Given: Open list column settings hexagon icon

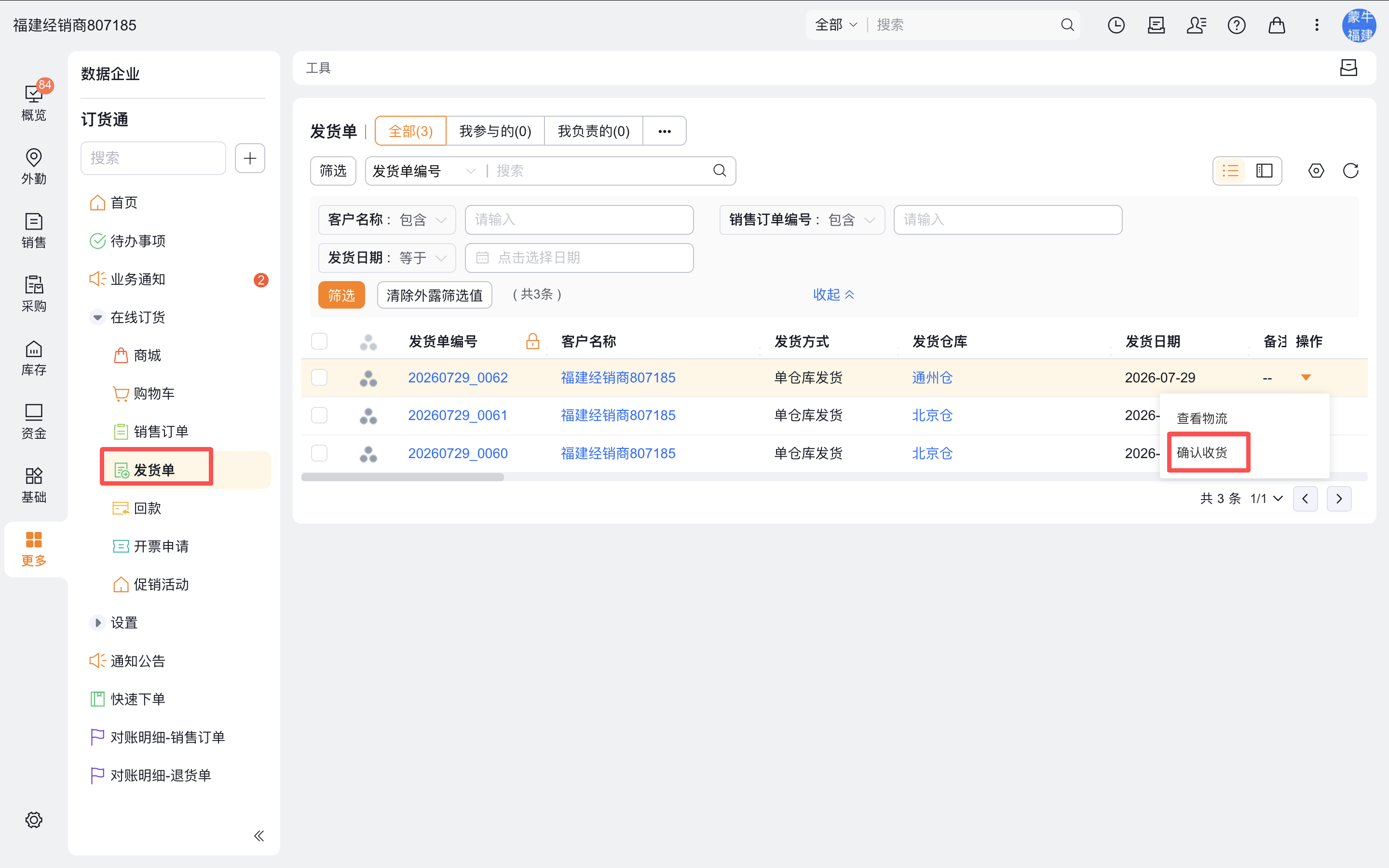Looking at the screenshot, I should point(1316,171).
